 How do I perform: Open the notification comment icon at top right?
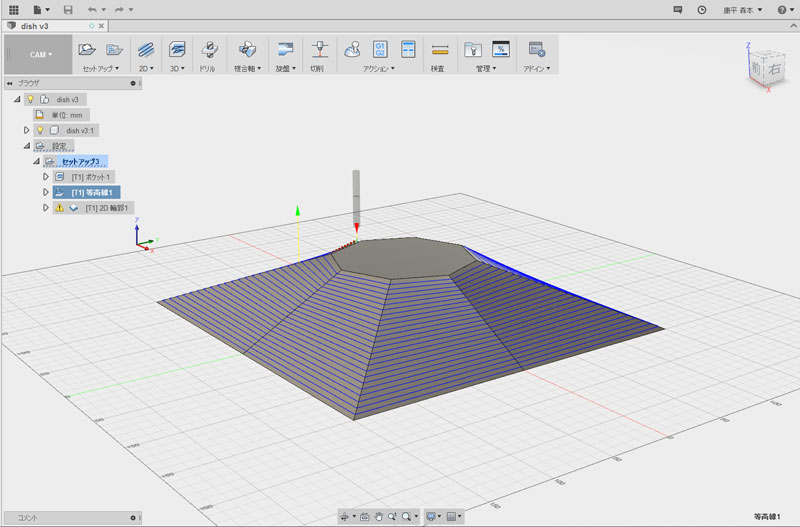coord(678,10)
